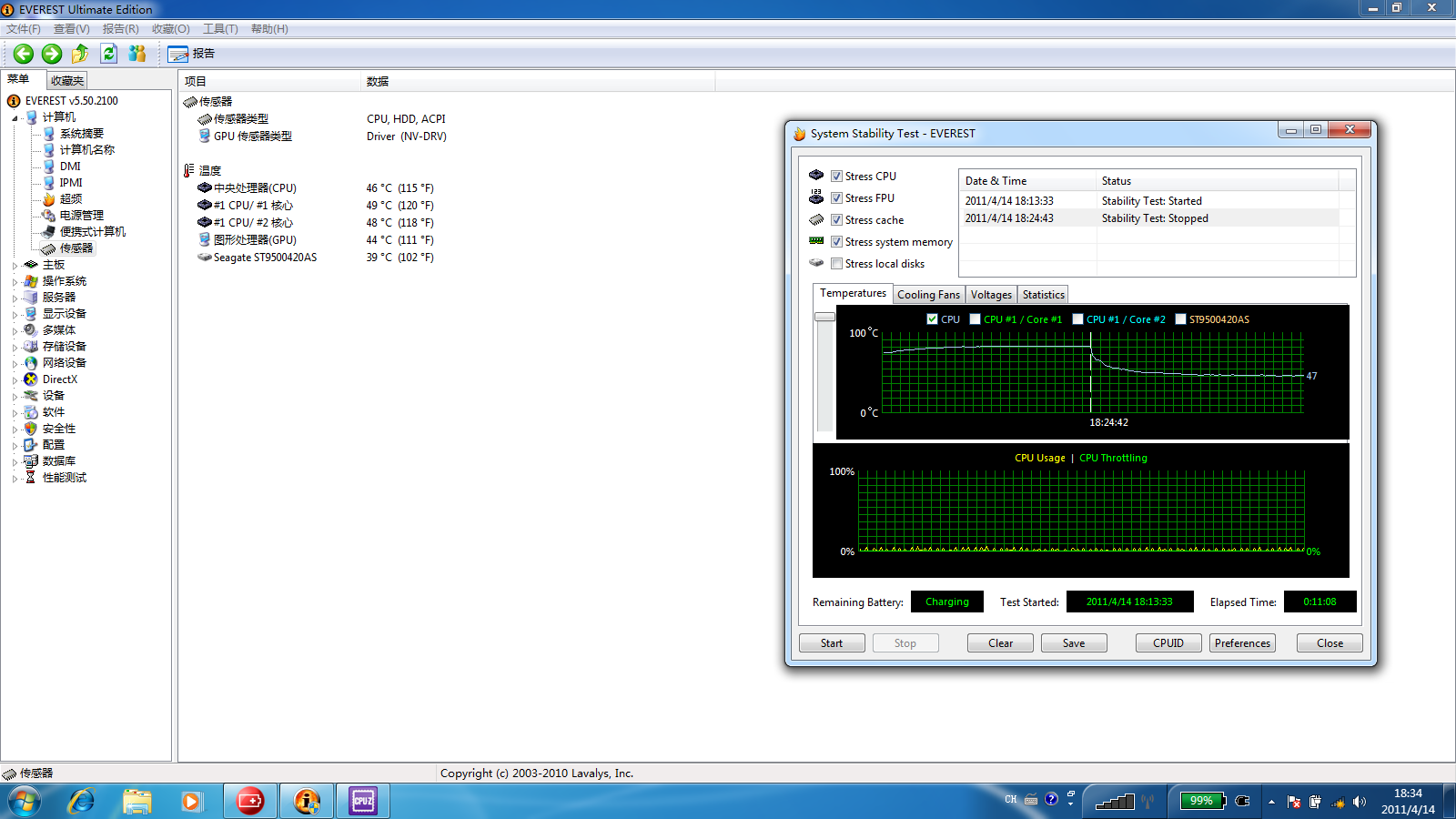Viewport: 1456px width, 819px height.
Task: Click the 安全性 shield icon
Action: [31, 429]
